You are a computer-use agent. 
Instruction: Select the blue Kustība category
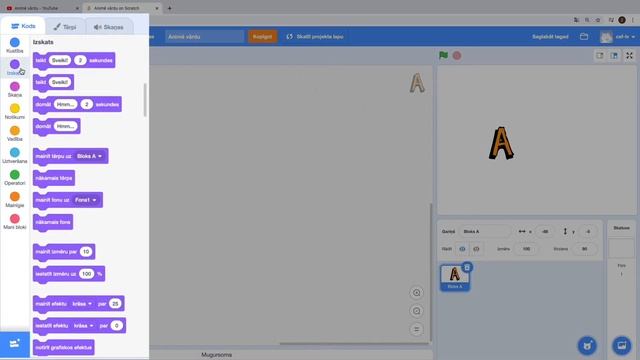(x=15, y=45)
